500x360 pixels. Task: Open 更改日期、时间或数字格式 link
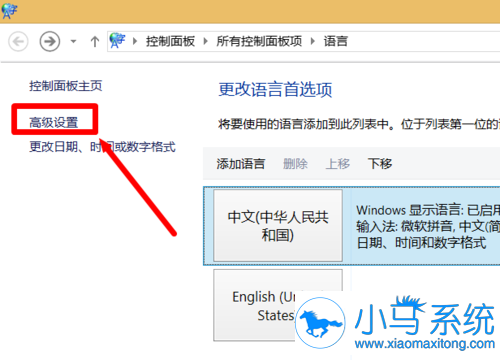pos(102,147)
